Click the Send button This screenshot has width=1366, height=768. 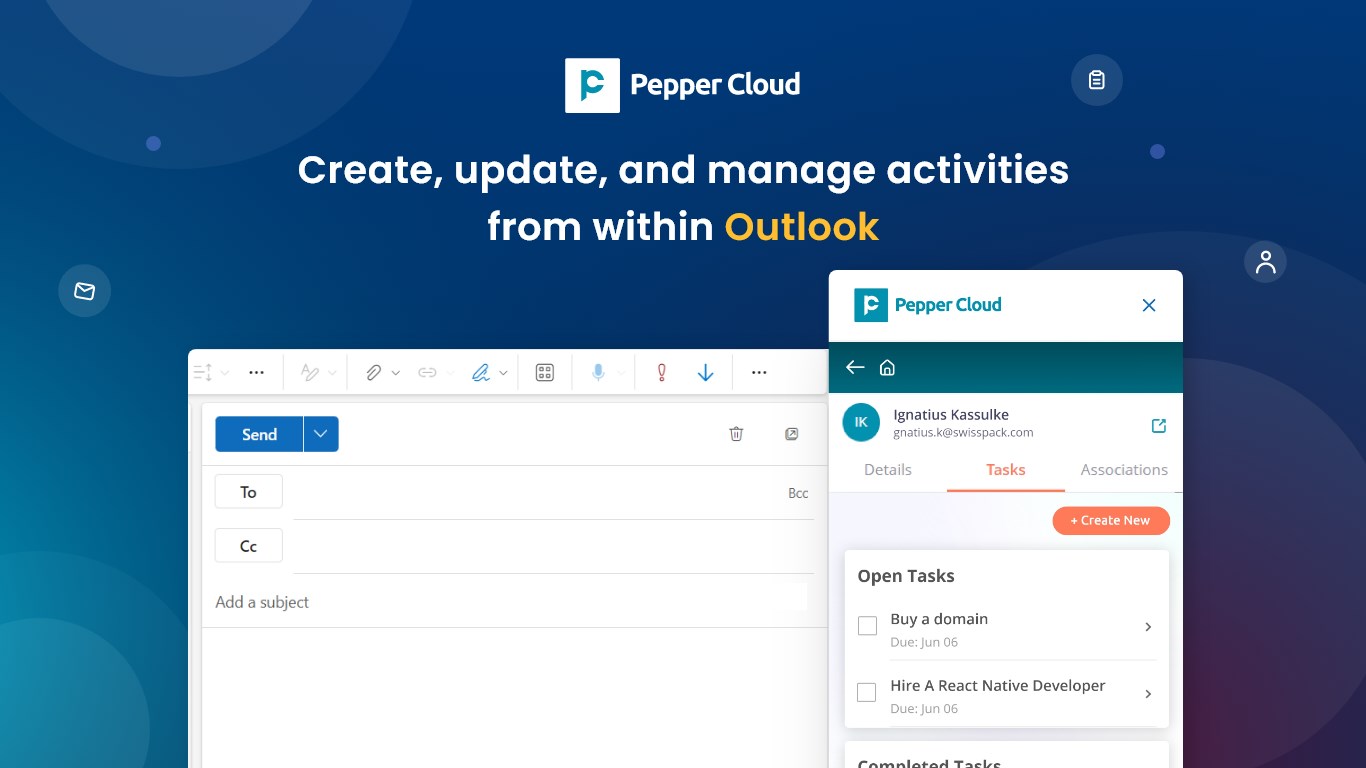click(x=259, y=434)
